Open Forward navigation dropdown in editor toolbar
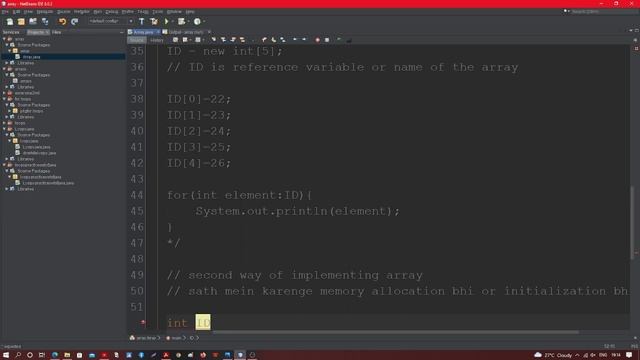The image size is (640, 360). 203,40
